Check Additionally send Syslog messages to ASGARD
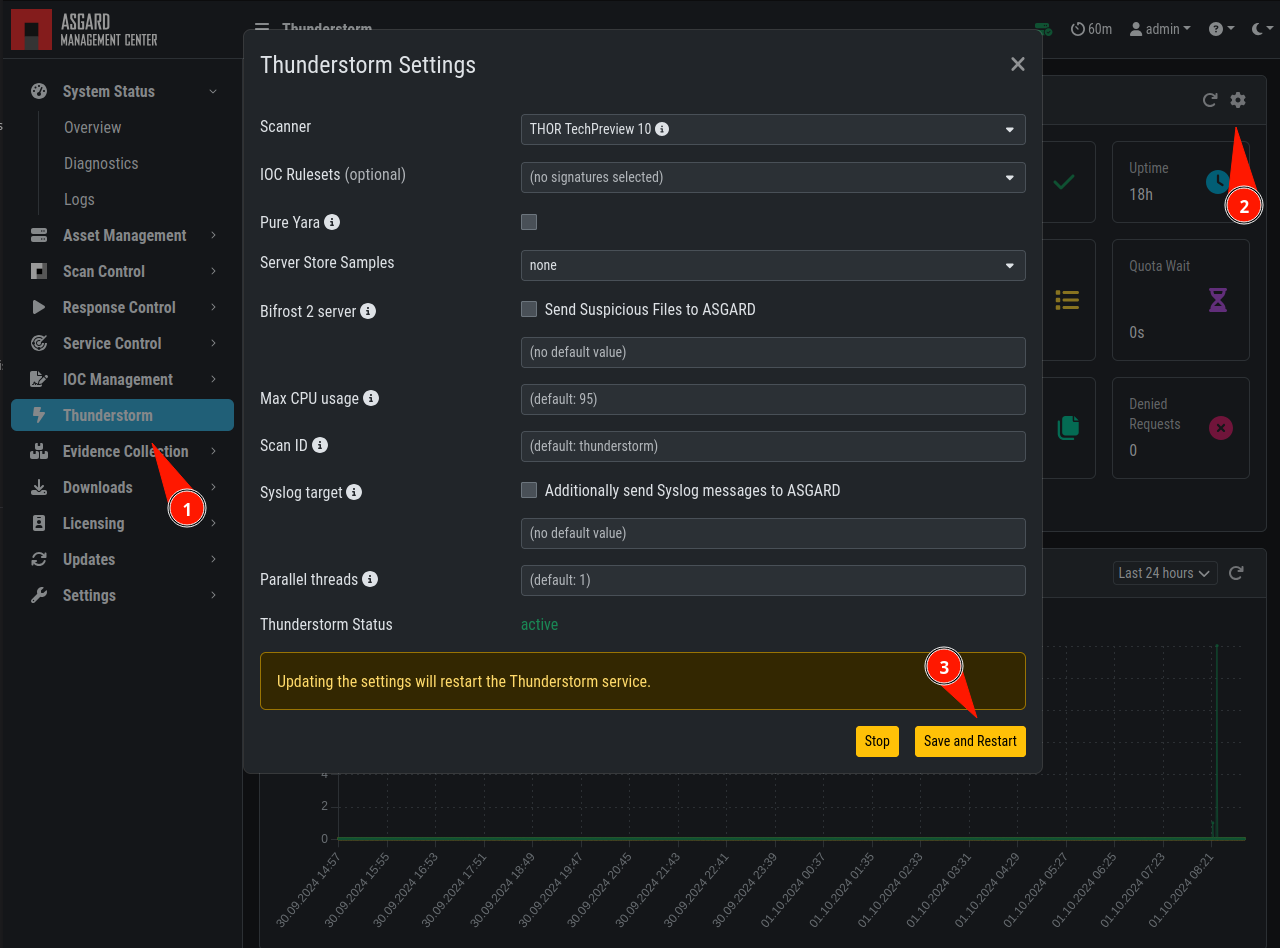The image size is (1280, 948). (529, 490)
